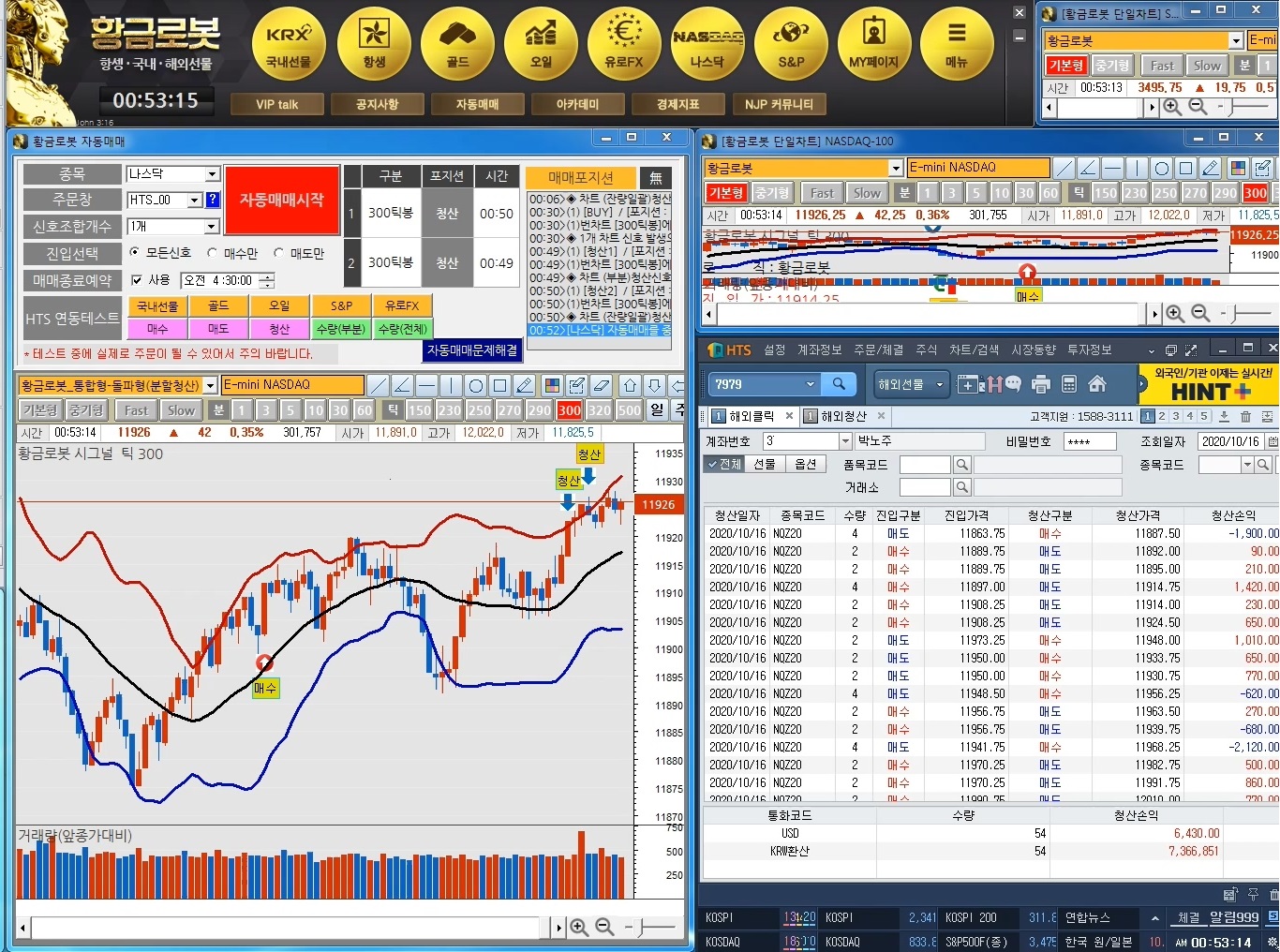
Task: Click the red 자동매매시작 button
Action: 281,200
